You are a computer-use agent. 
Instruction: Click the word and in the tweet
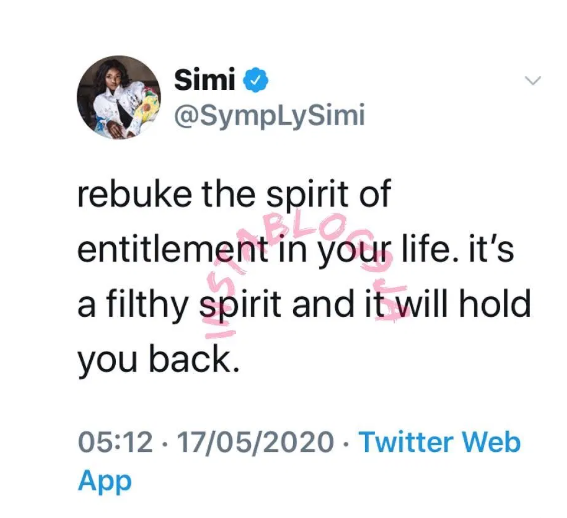(323, 304)
